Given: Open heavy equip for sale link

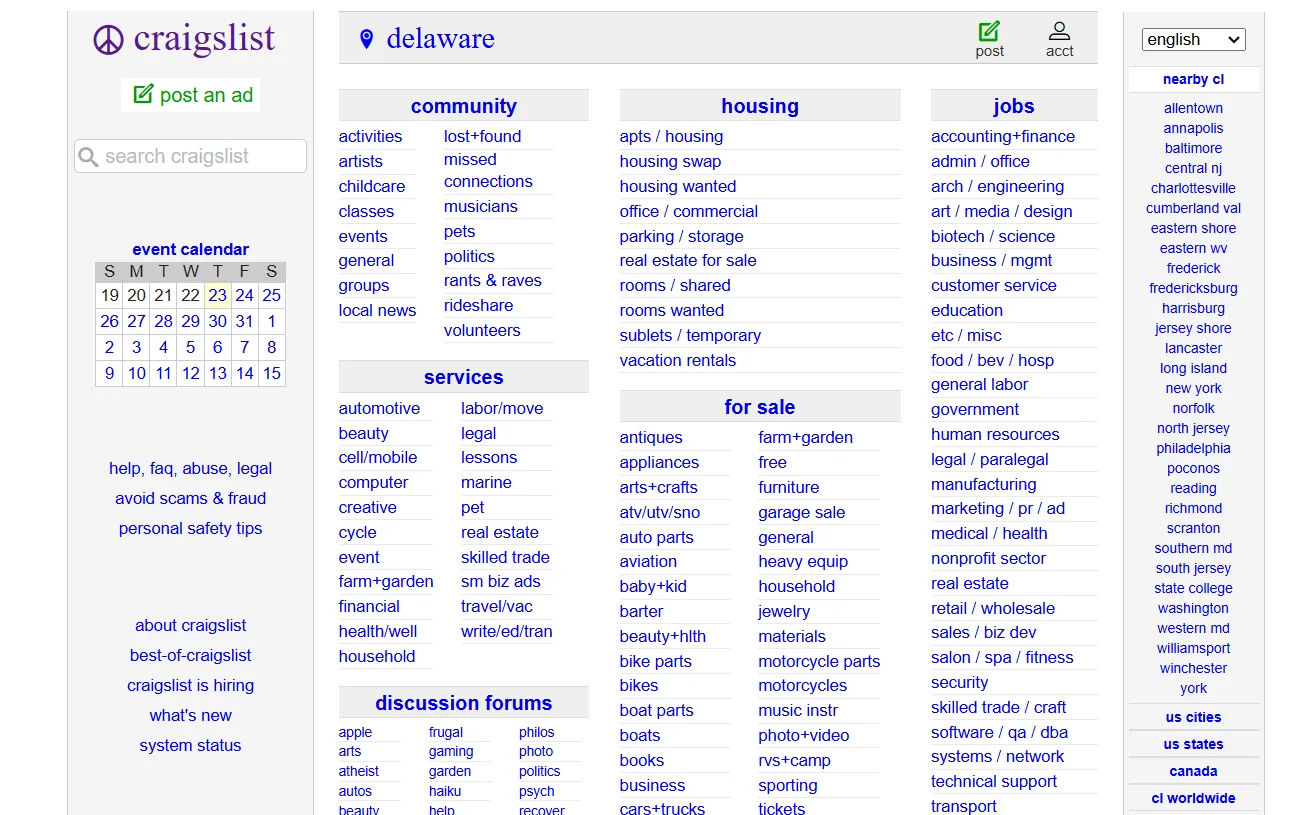Looking at the screenshot, I should coord(803,562).
